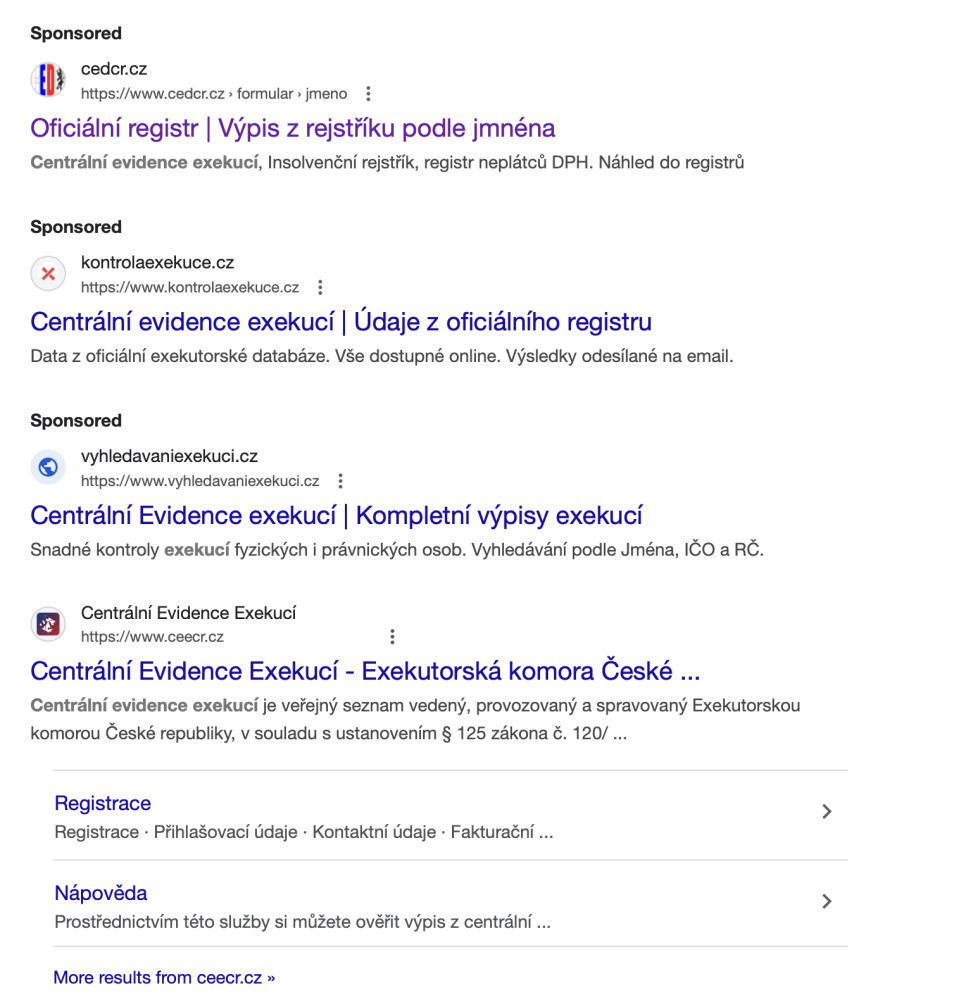Screen dimensions: 966x1000
Task: Click the vyhledavaniexekuci.cz globe favicon
Action: pyautogui.click(x=47, y=467)
